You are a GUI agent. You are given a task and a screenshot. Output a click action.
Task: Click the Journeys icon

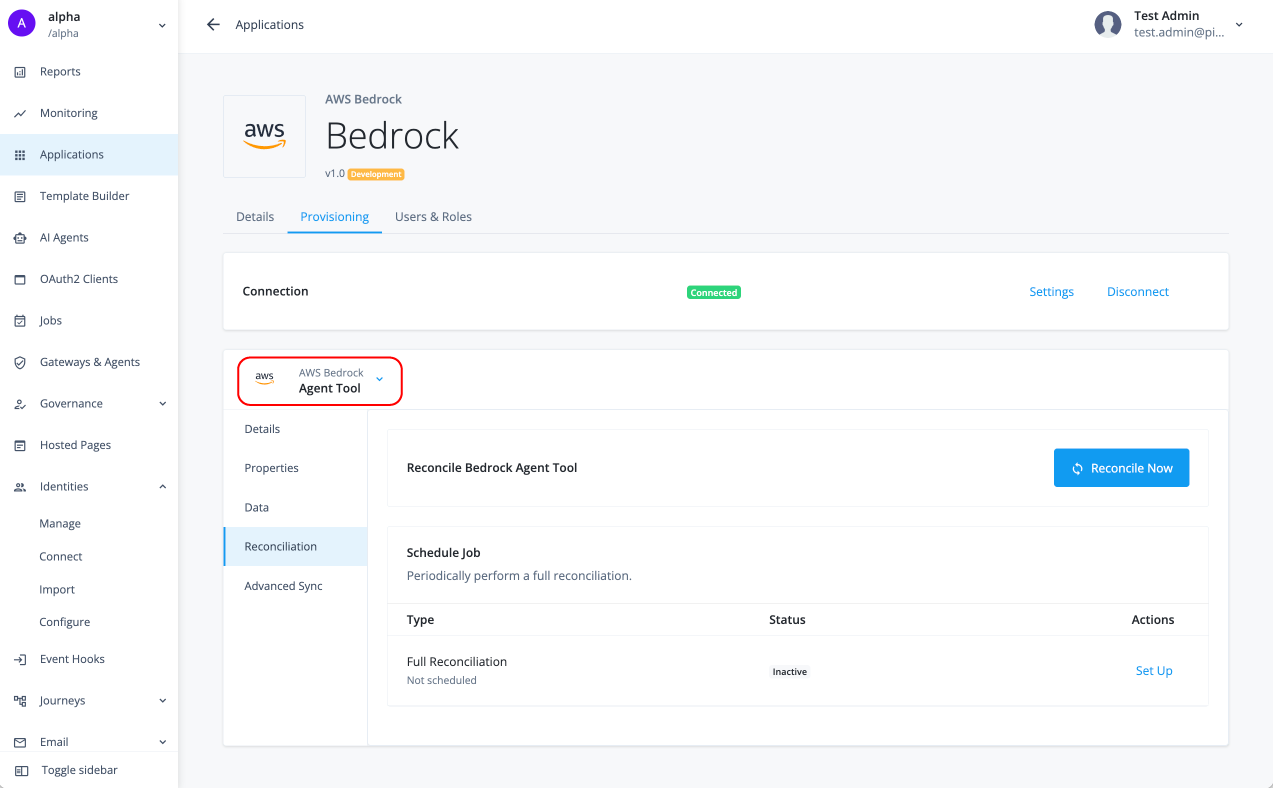click(x=20, y=701)
